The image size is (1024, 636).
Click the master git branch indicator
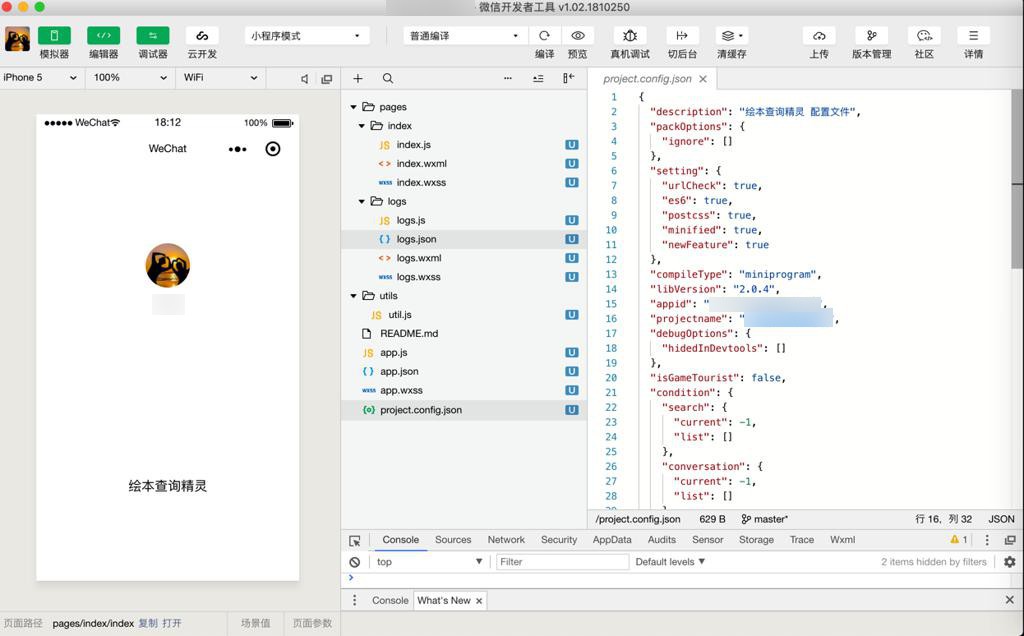click(x=765, y=519)
